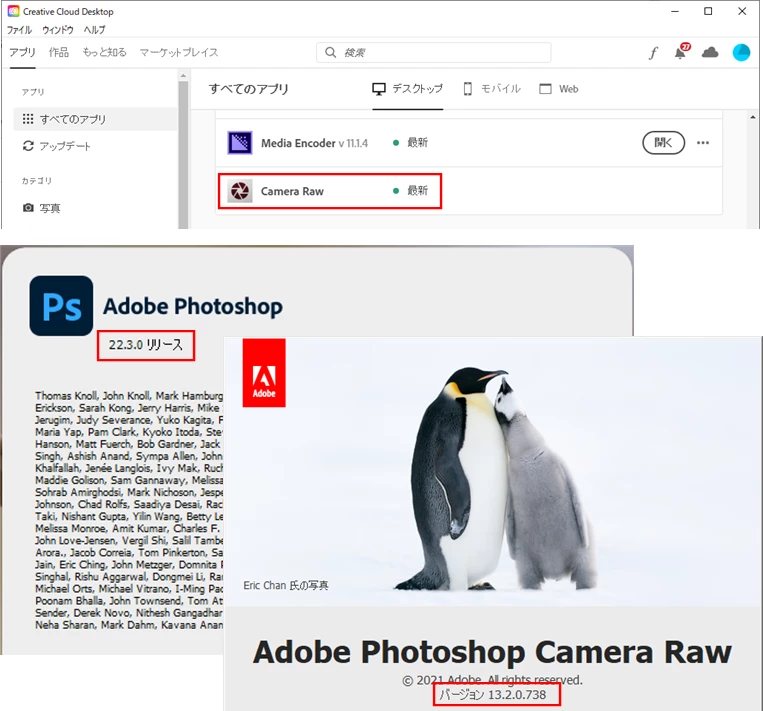
Task: Click バージョン 13.2.0.738 text
Action: [492, 694]
